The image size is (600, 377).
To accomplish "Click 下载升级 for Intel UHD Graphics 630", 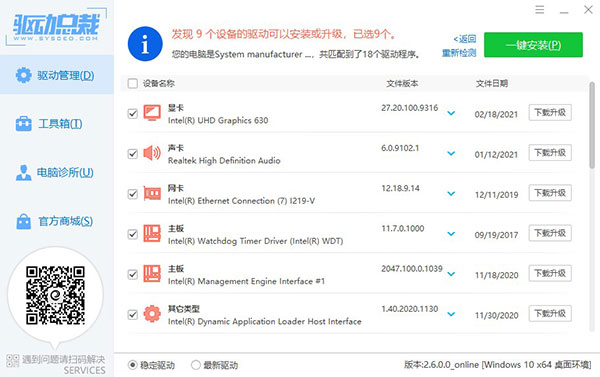I will 550,113.
